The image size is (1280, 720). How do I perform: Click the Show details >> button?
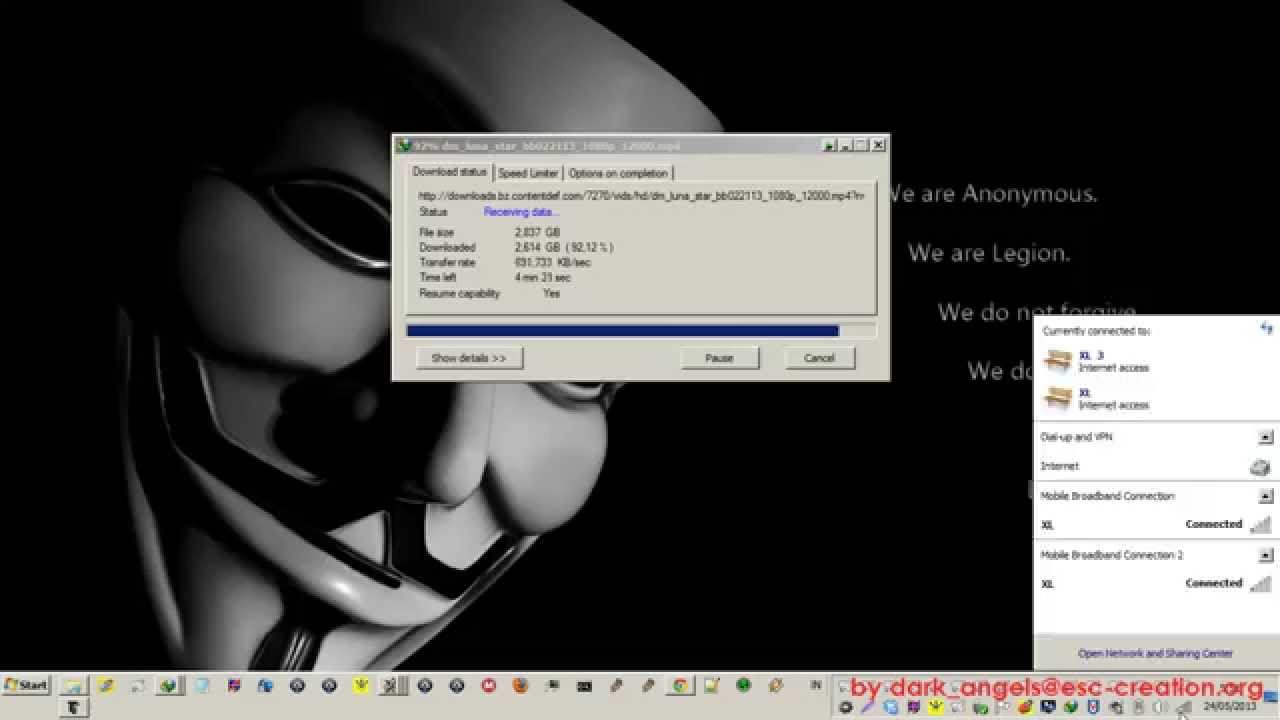point(469,358)
